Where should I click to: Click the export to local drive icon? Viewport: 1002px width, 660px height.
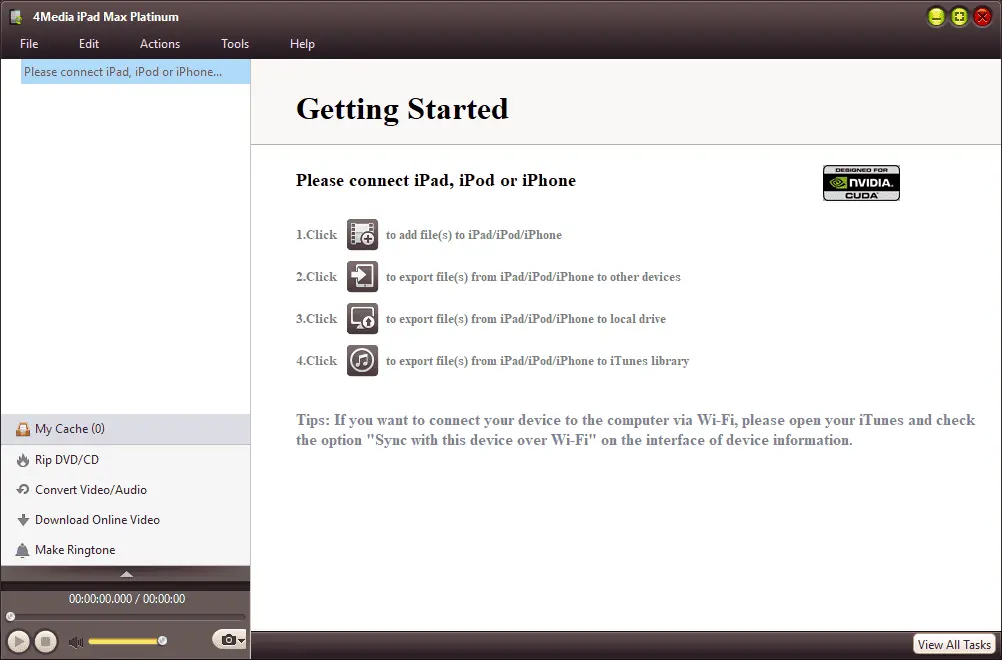pos(362,319)
